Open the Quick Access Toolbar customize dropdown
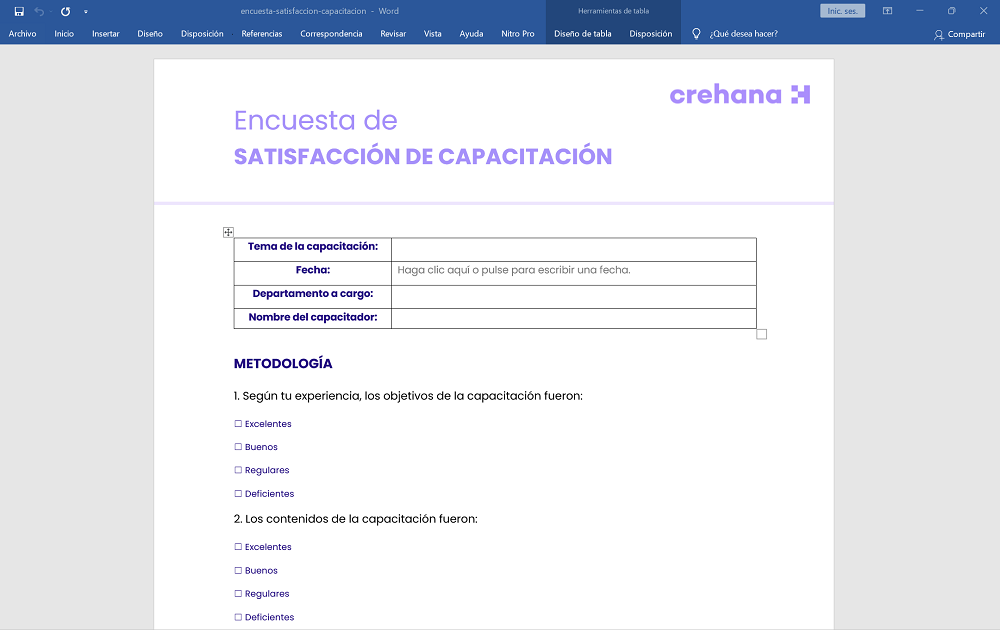The height and width of the screenshot is (630, 1000). point(86,12)
